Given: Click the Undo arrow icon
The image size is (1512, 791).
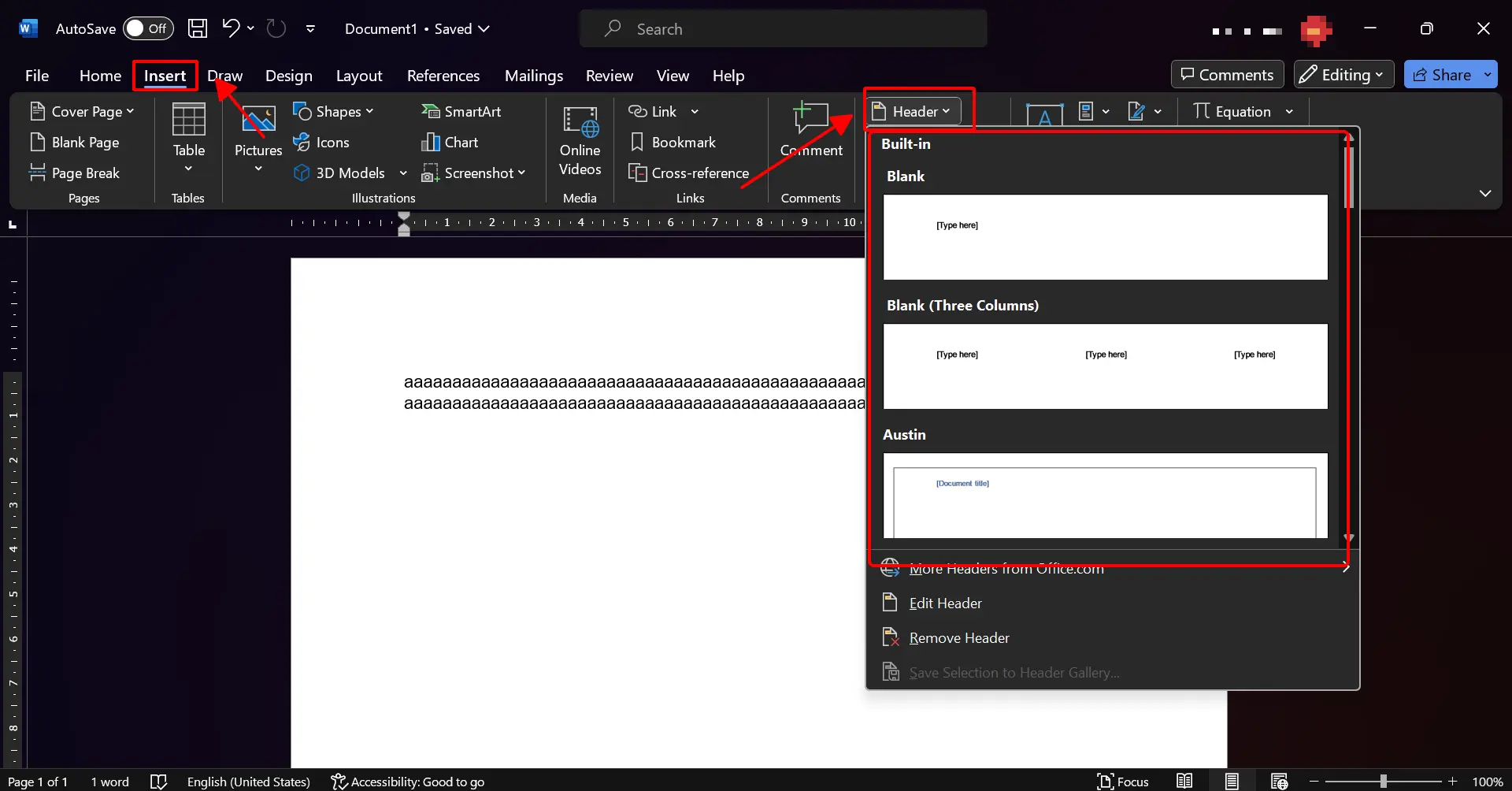Looking at the screenshot, I should [230, 28].
